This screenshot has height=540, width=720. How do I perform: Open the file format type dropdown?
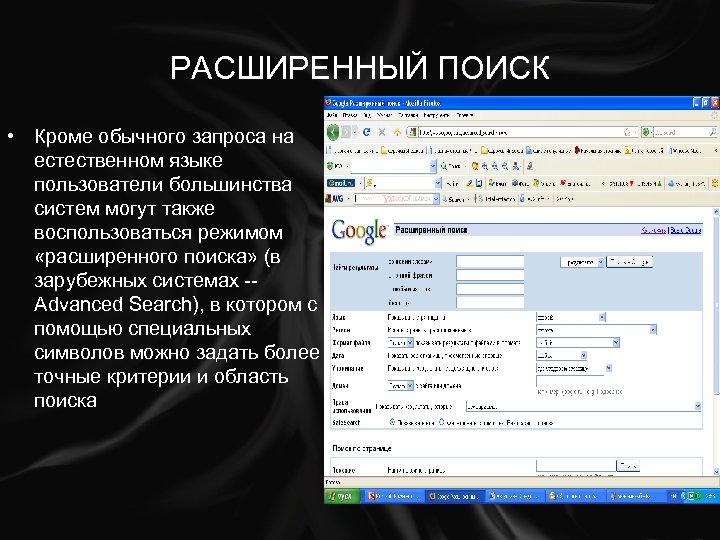[578, 342]
